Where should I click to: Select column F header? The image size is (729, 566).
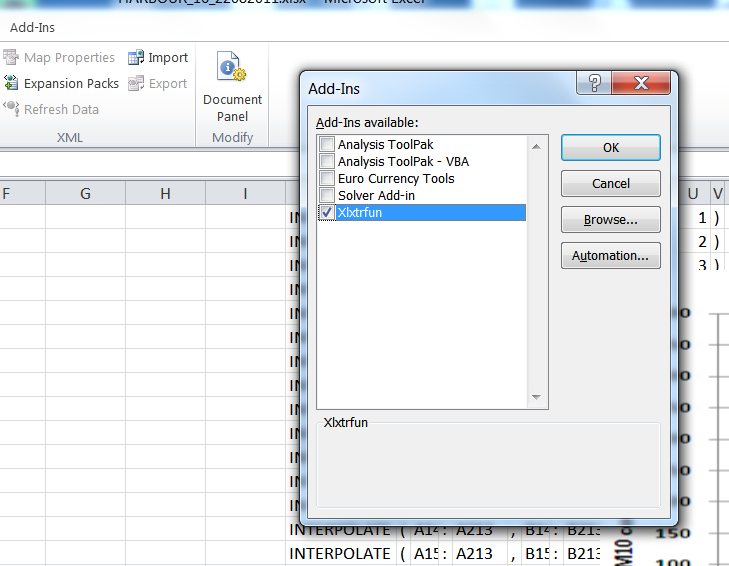22,193
